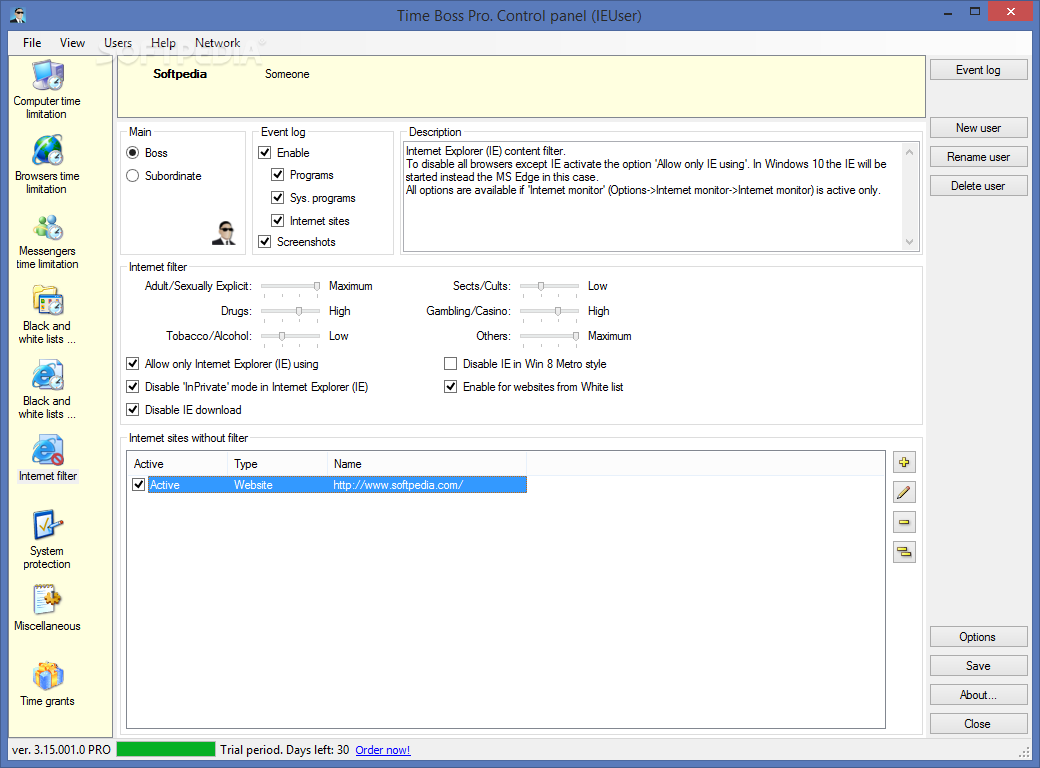Sort sites list by Type column
Viewport: 1040px width, 768px height.
click(x=278, y=464)
